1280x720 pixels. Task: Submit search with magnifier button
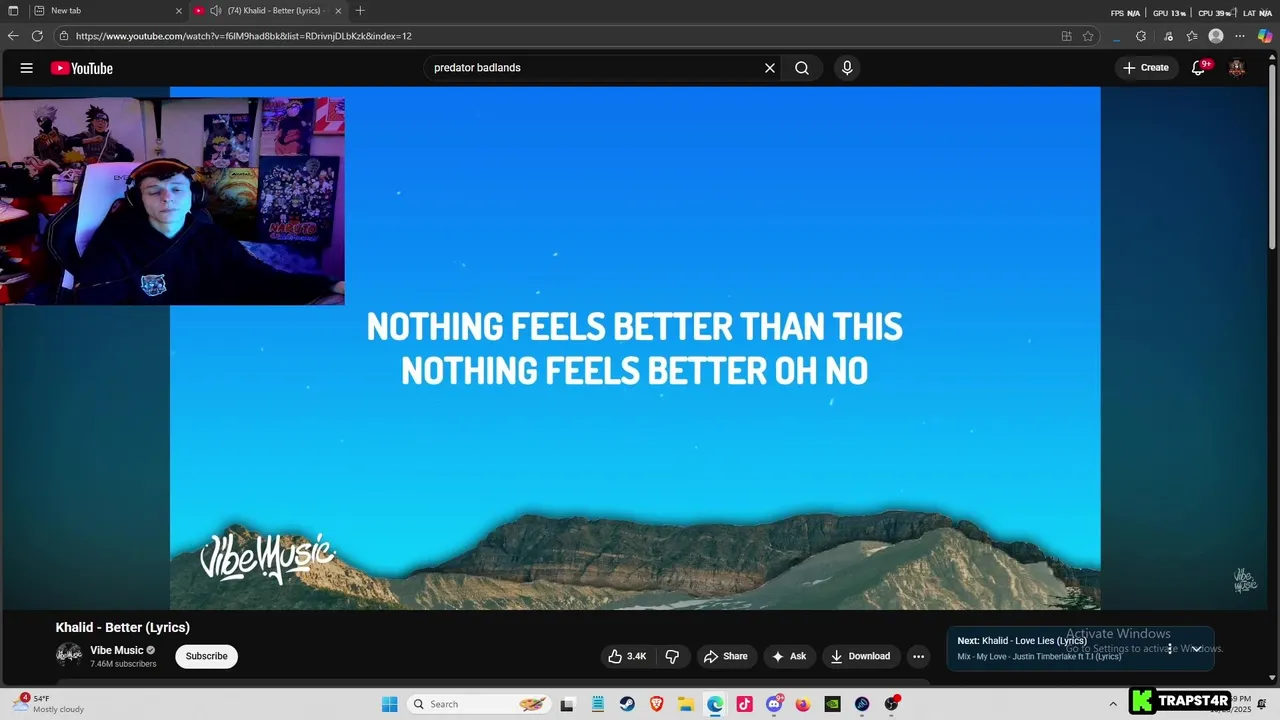[802, 68]
